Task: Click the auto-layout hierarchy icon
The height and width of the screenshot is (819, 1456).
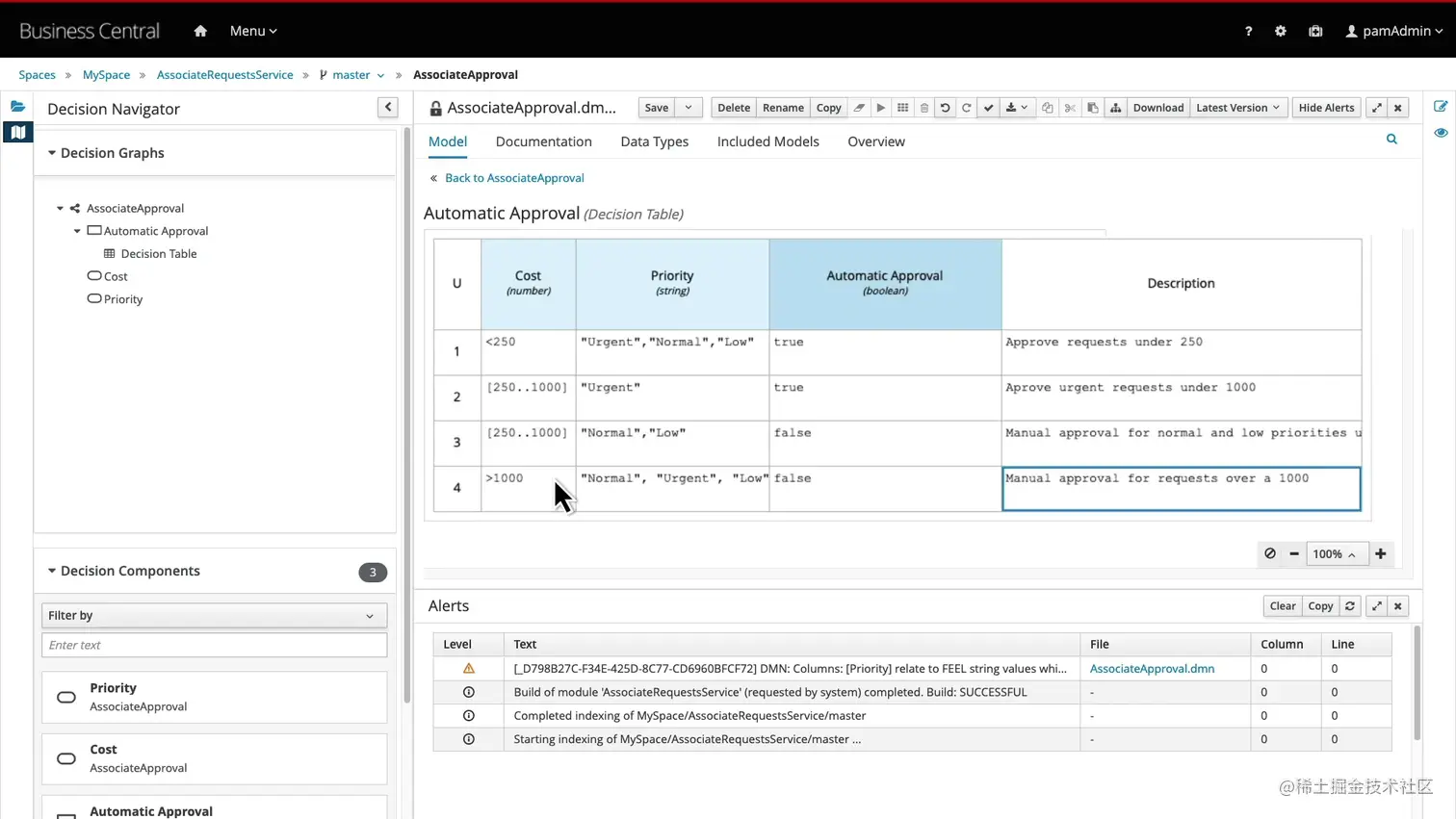Action: [x=1115, y=108]
